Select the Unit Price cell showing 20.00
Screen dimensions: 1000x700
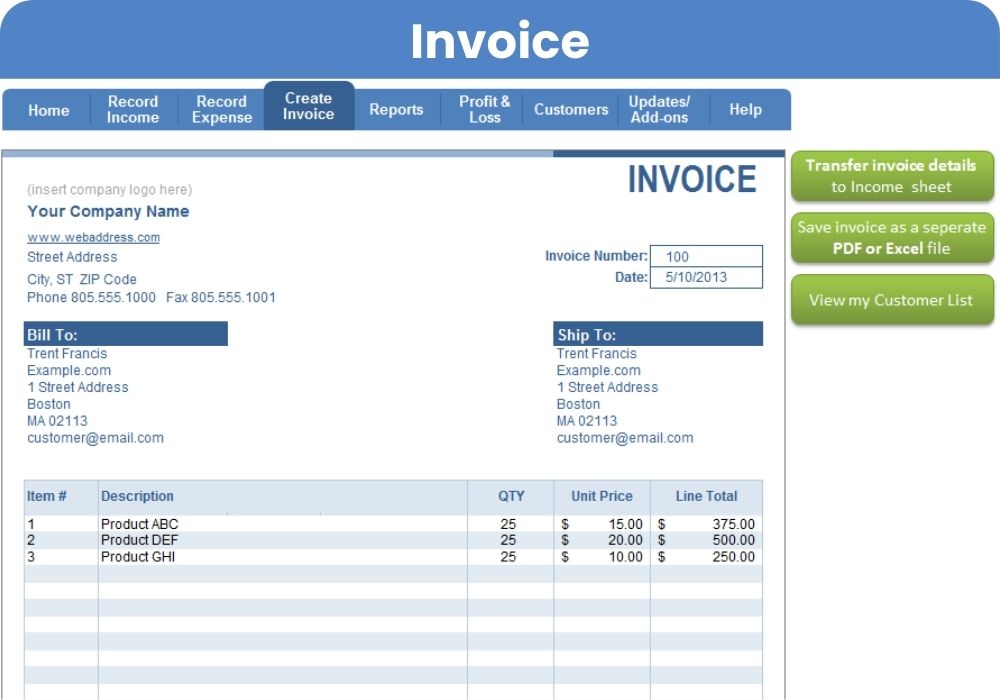coord(602,540)
